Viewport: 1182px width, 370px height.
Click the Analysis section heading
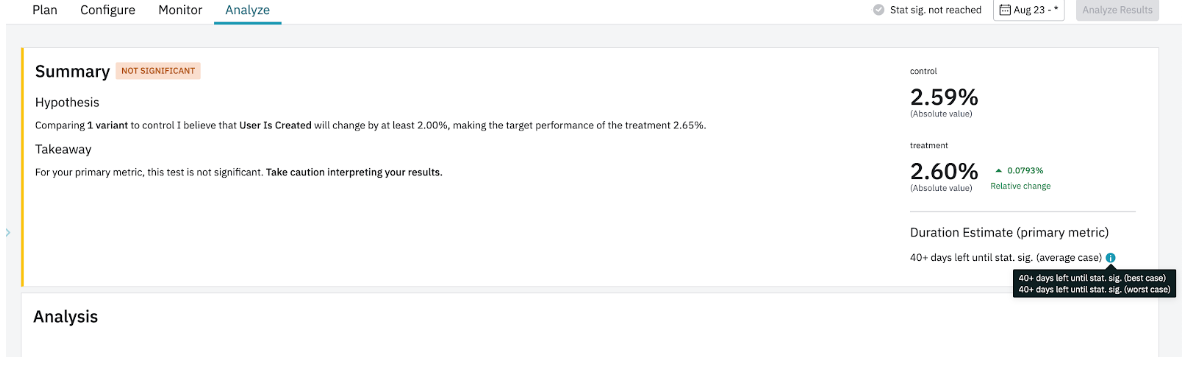pyautogui.click(x=66, y=316)
